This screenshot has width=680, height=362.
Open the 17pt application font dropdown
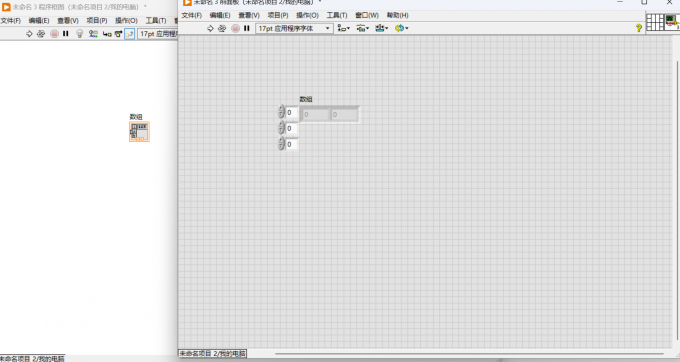(294, 28)
